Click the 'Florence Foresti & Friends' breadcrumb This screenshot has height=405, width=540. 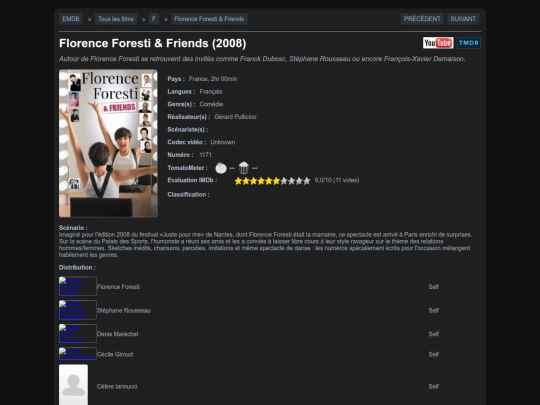[x=209, y=19]
